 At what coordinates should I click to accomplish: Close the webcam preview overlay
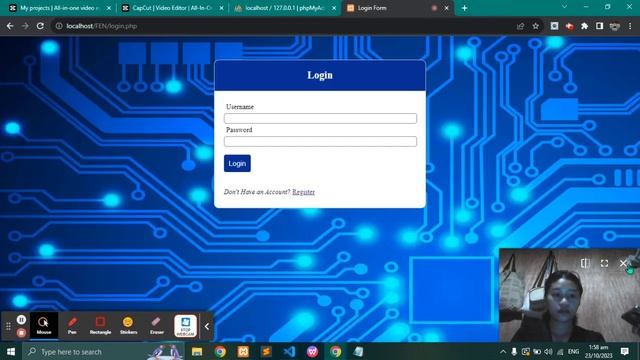pyautogui.click(x=623, y=263)
